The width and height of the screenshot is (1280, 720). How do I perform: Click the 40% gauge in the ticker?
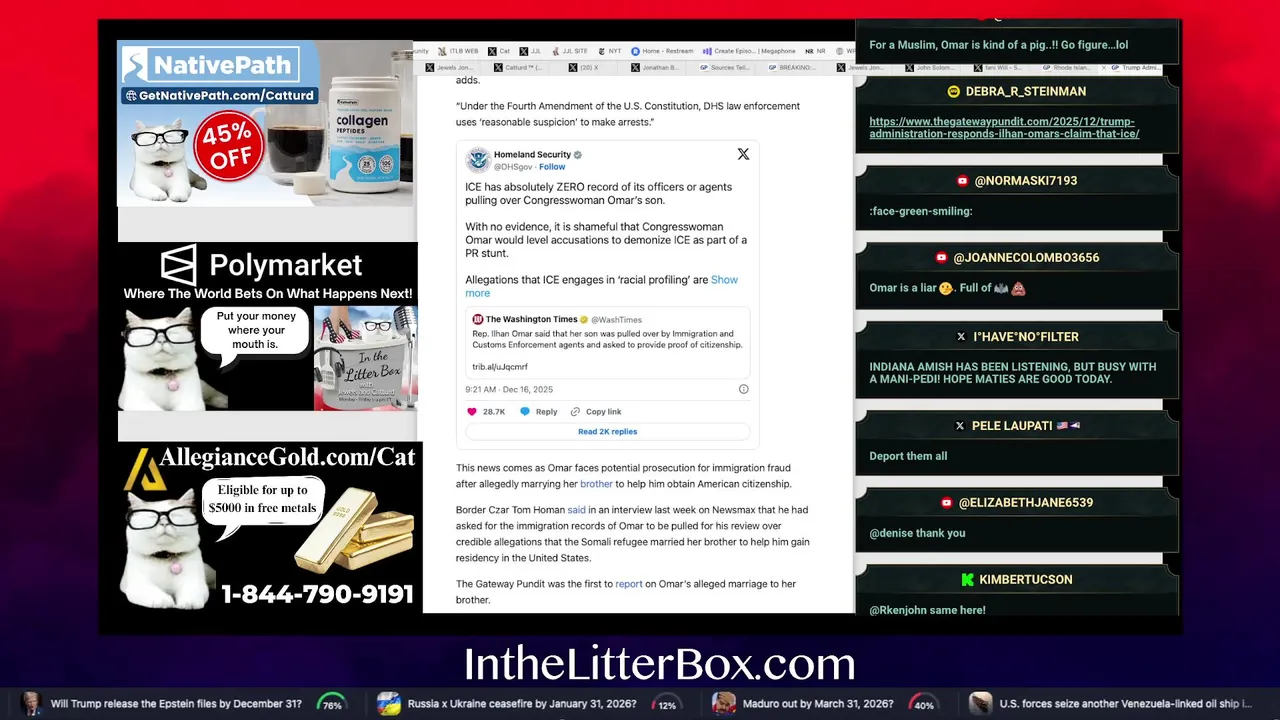click(924, 704)
